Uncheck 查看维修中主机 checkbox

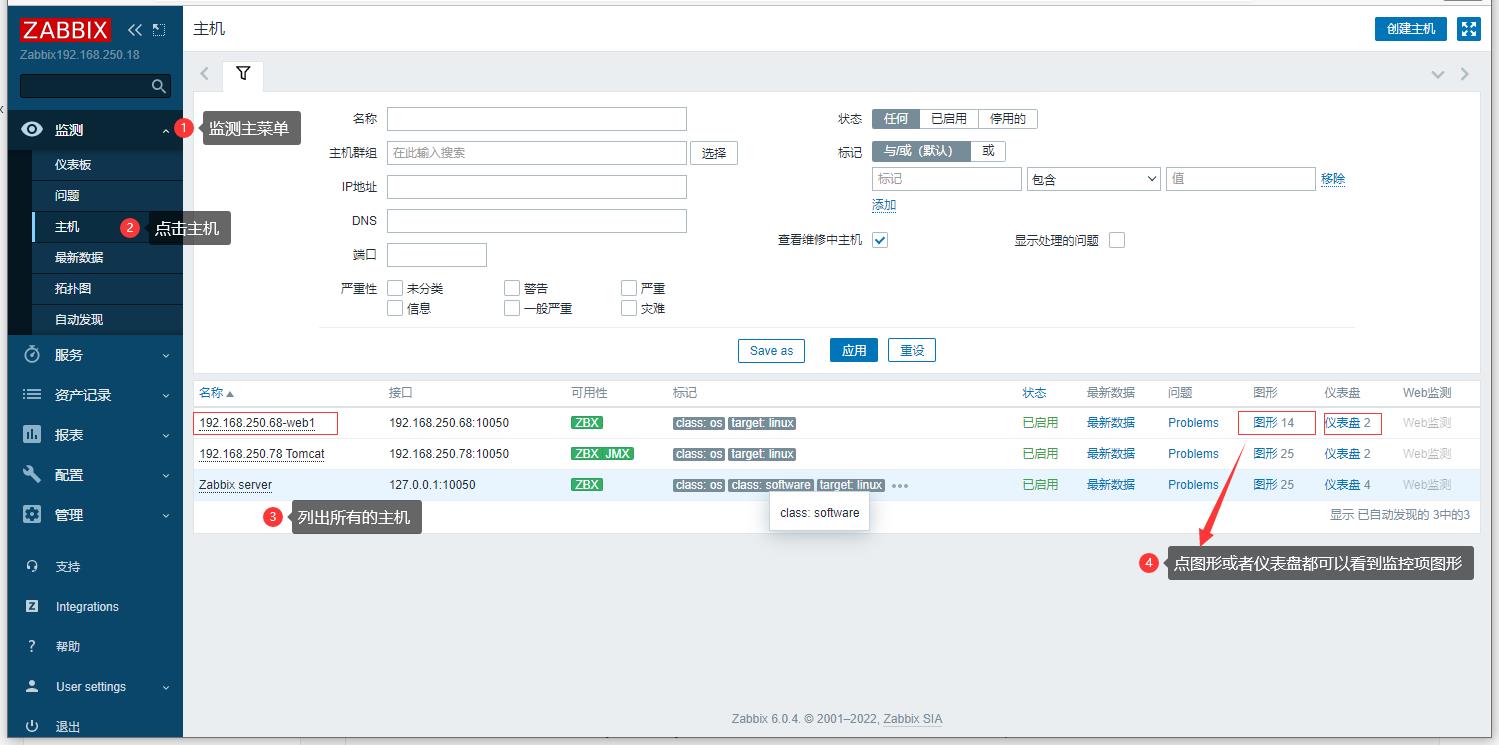(880, 240)
